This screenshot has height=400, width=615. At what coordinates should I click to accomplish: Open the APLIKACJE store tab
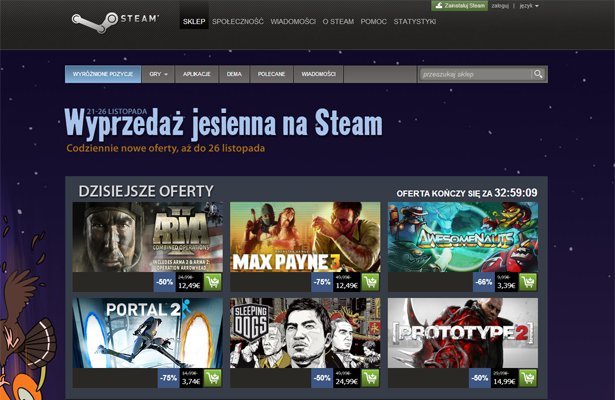197,74
